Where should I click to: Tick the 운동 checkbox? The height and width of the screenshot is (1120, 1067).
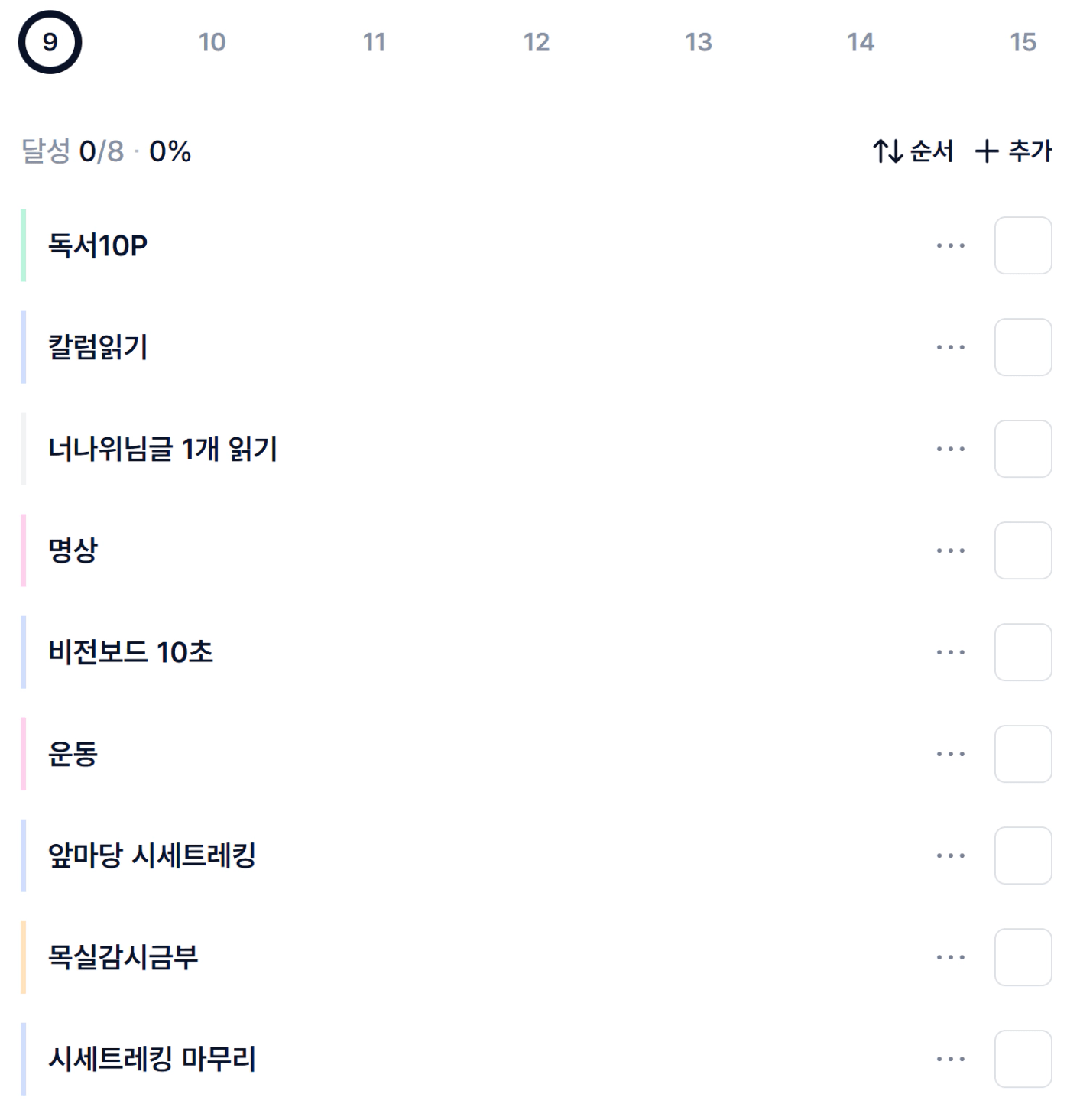click(x=1023, y=754)
